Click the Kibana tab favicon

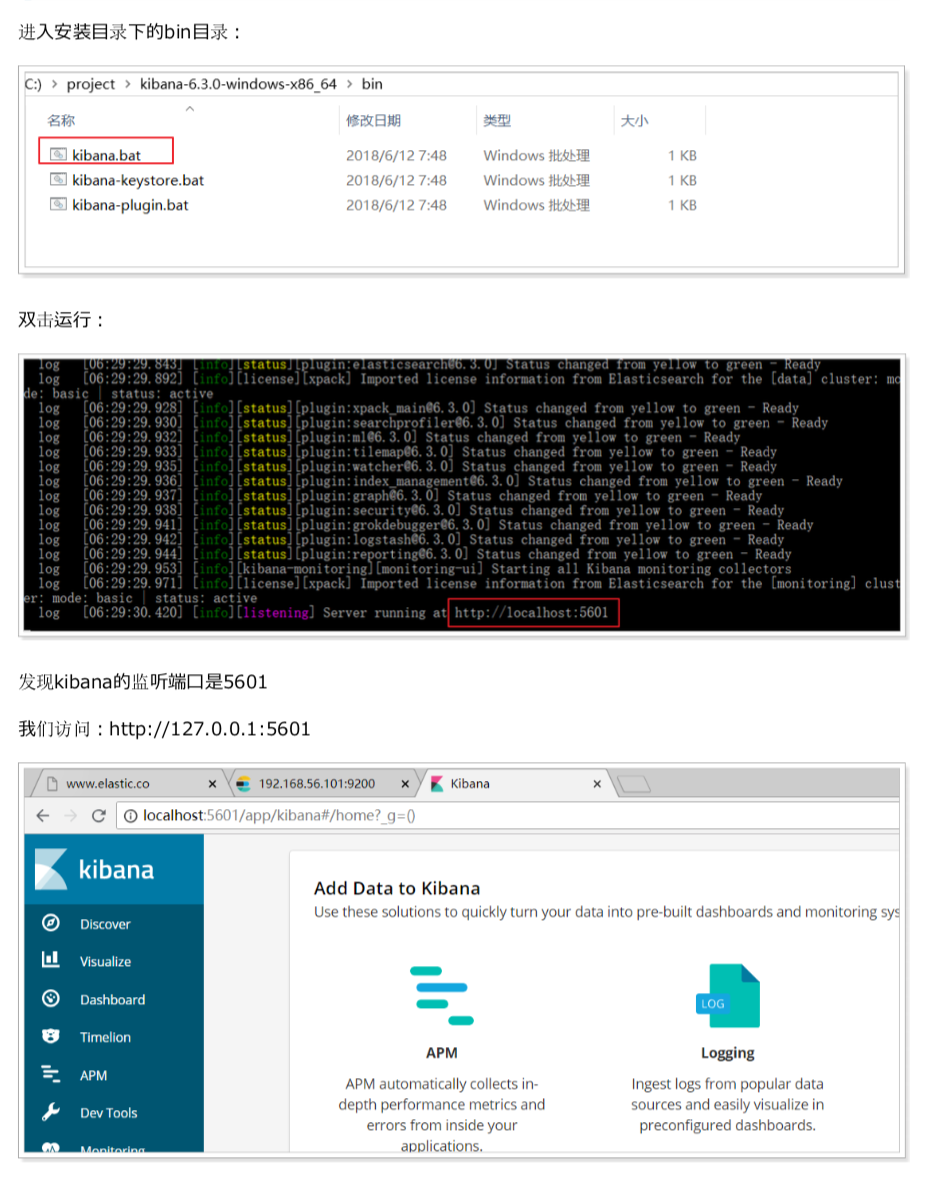[x=437, y=784]
